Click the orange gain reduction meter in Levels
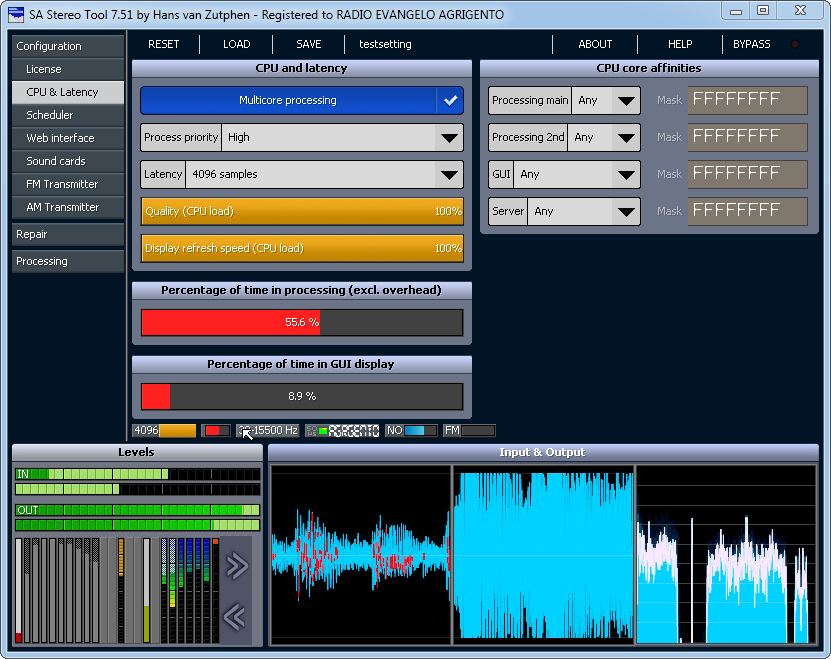This screenshot has width=831, height=659. pos(121,590)
